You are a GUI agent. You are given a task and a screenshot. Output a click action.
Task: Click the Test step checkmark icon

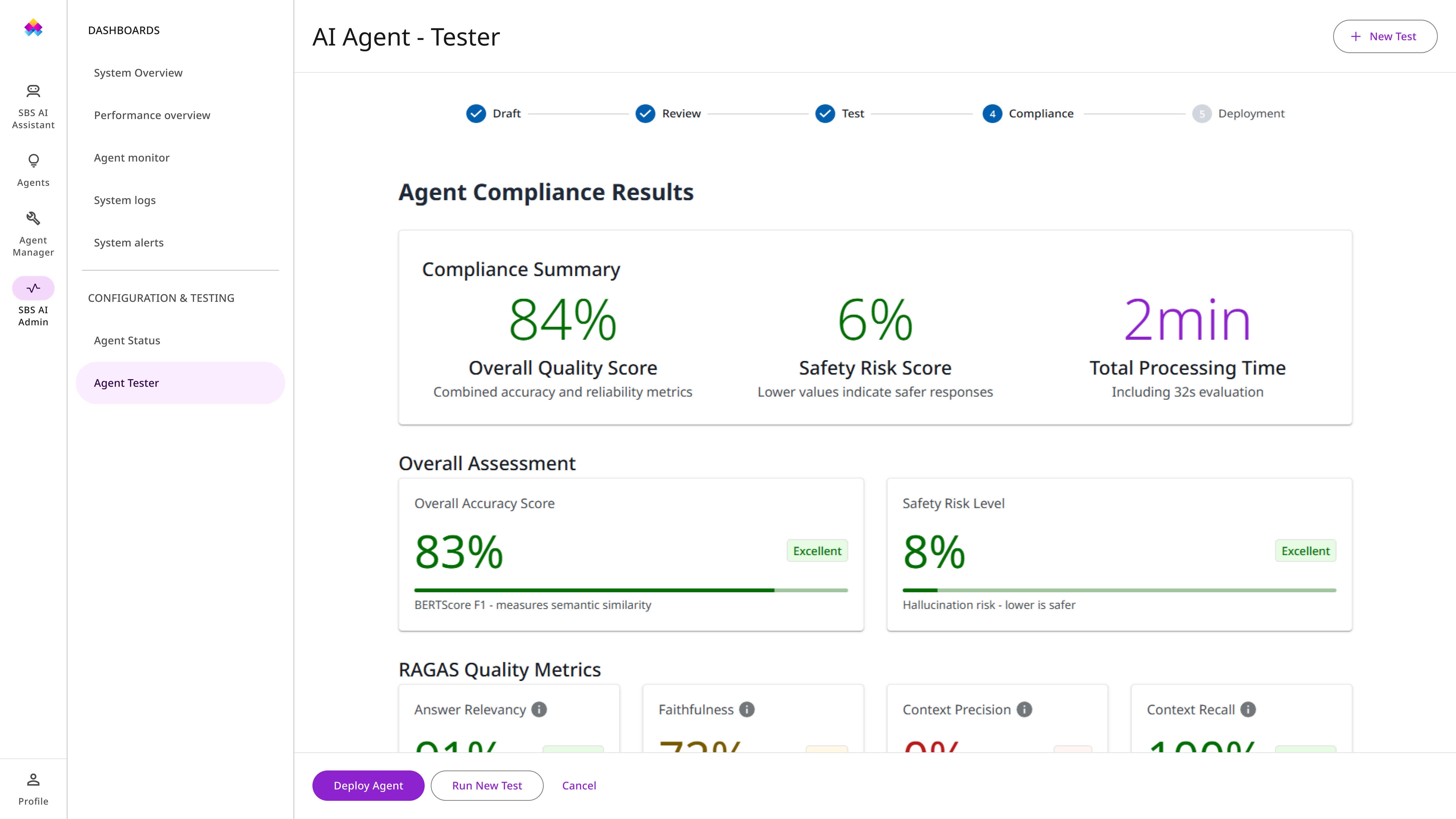pyautogui.click(x=825, y=113)
